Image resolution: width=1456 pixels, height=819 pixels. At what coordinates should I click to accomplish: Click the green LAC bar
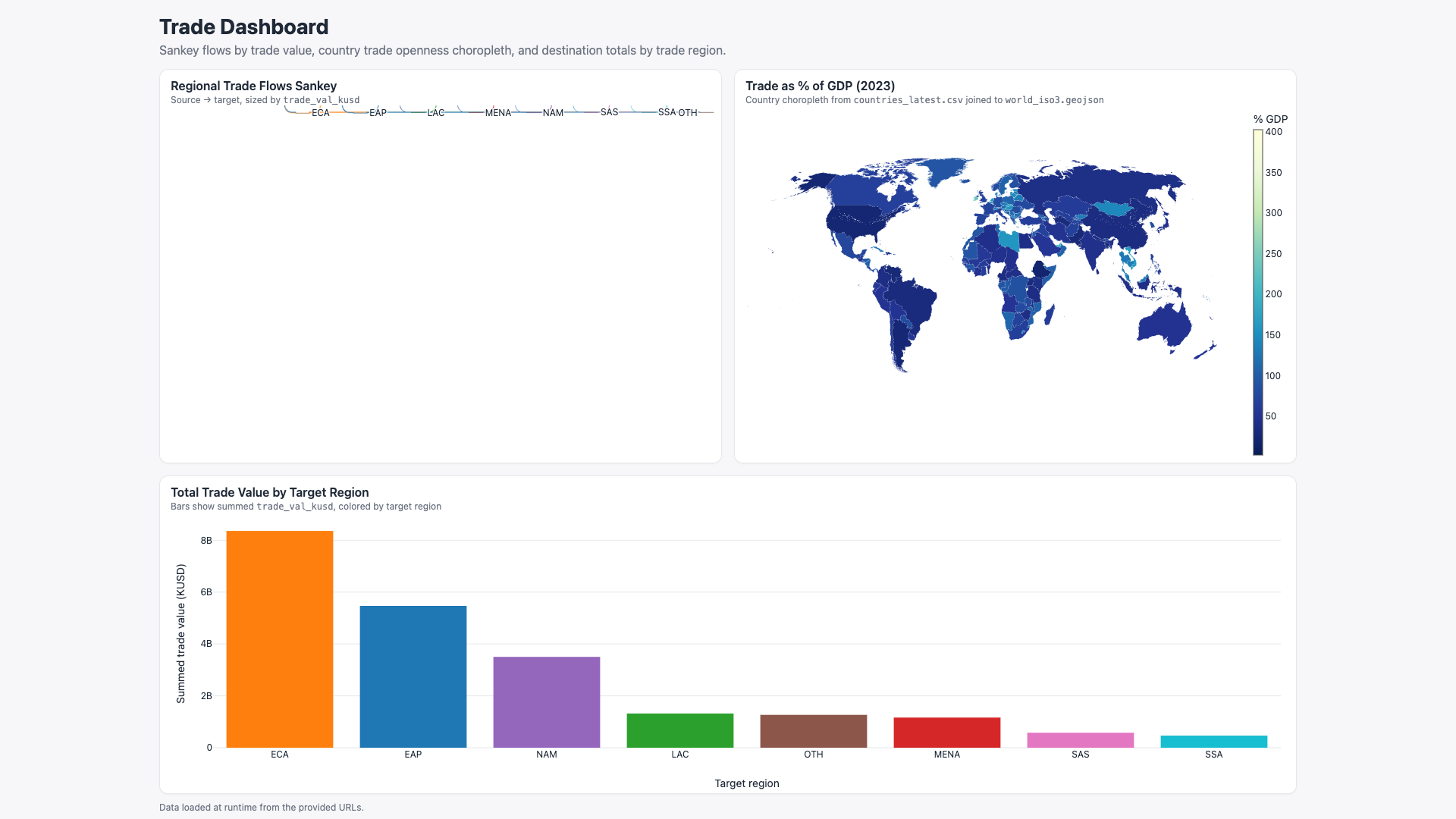coord(680,730)
